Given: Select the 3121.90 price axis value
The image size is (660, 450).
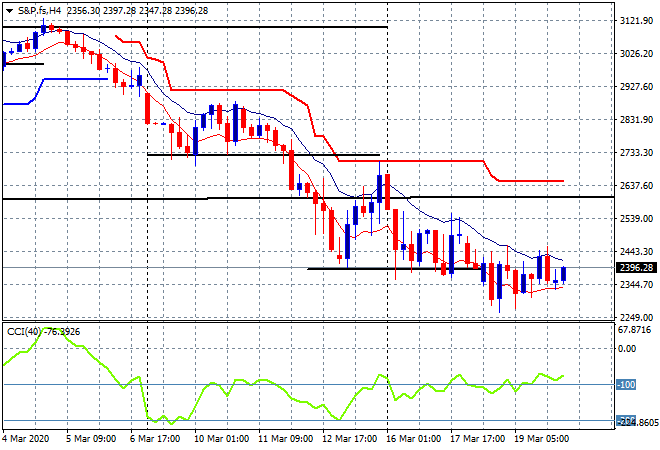Looking at the screenshot, I should click(x=636, y=21).
